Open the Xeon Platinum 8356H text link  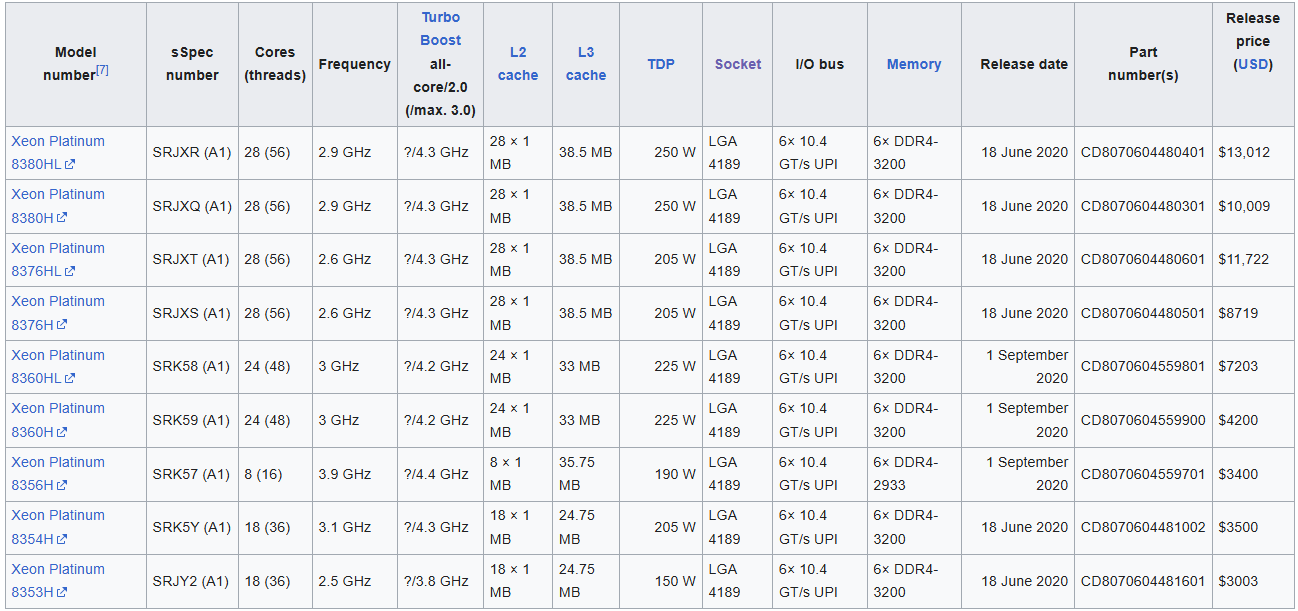pyautogui.click(x=58, y=462)
